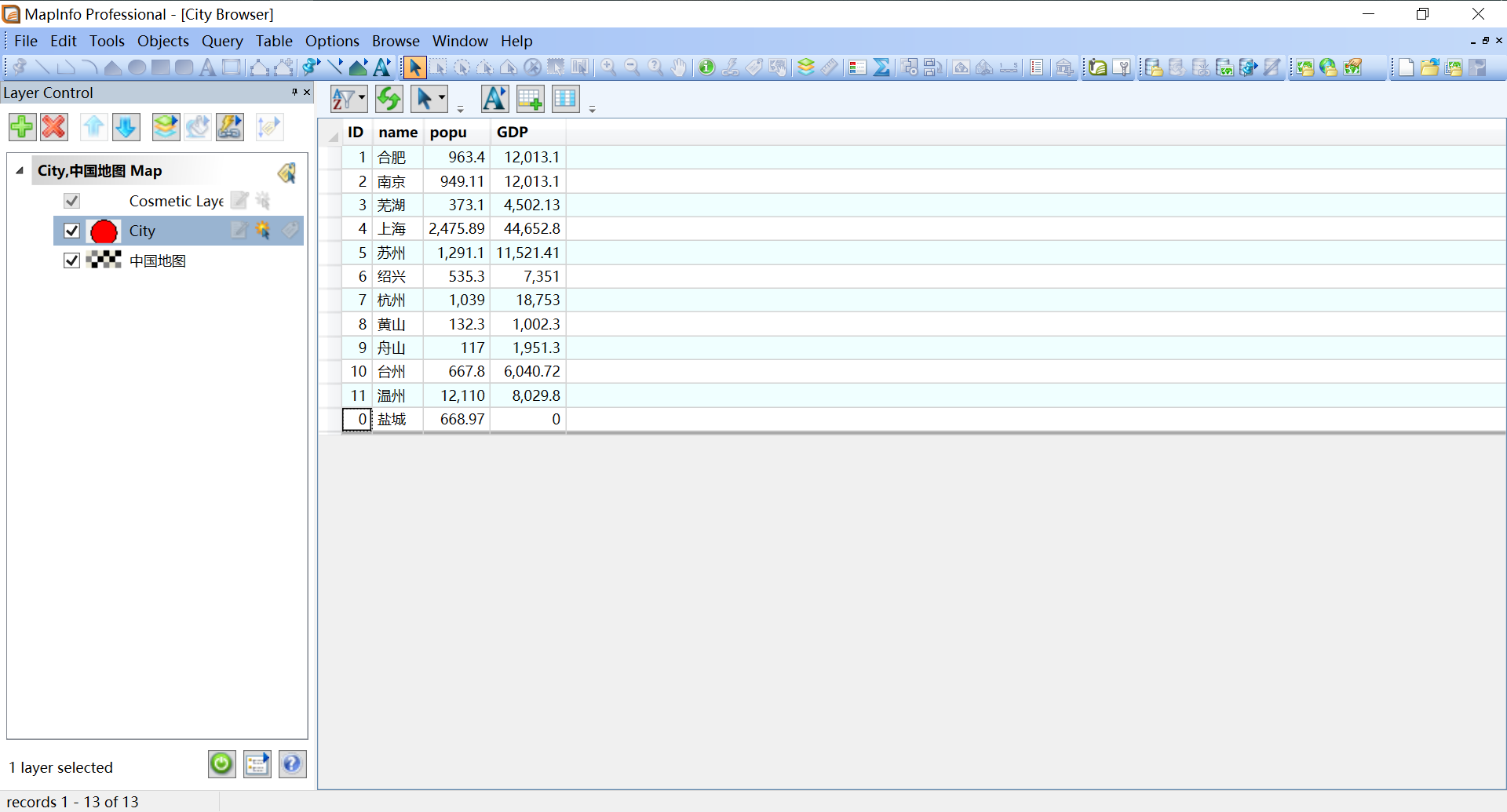Click the green refresh button below layer list
Screen dimensions: 1507x812
[x=221, y=763]
